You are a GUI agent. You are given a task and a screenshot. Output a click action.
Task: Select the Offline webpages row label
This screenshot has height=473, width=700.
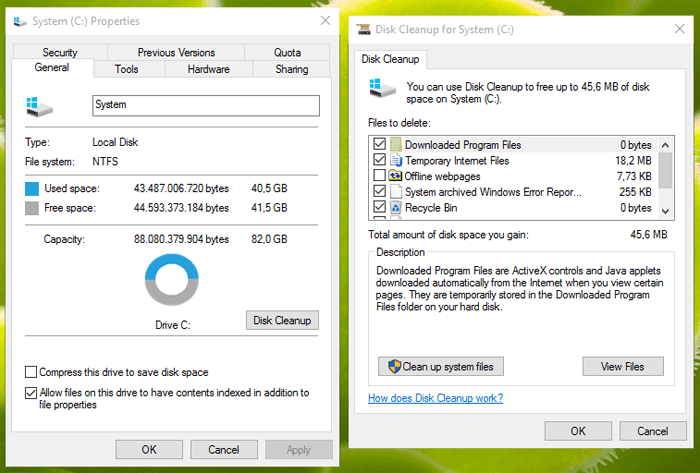pyautogui.click(x=442, y=176)
